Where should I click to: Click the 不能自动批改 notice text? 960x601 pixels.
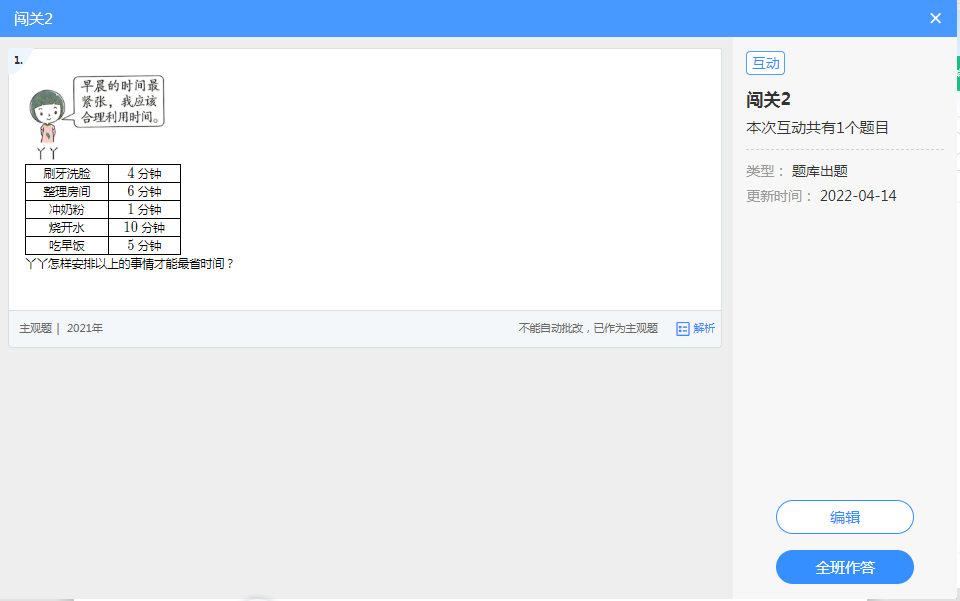tap(588, 328)
